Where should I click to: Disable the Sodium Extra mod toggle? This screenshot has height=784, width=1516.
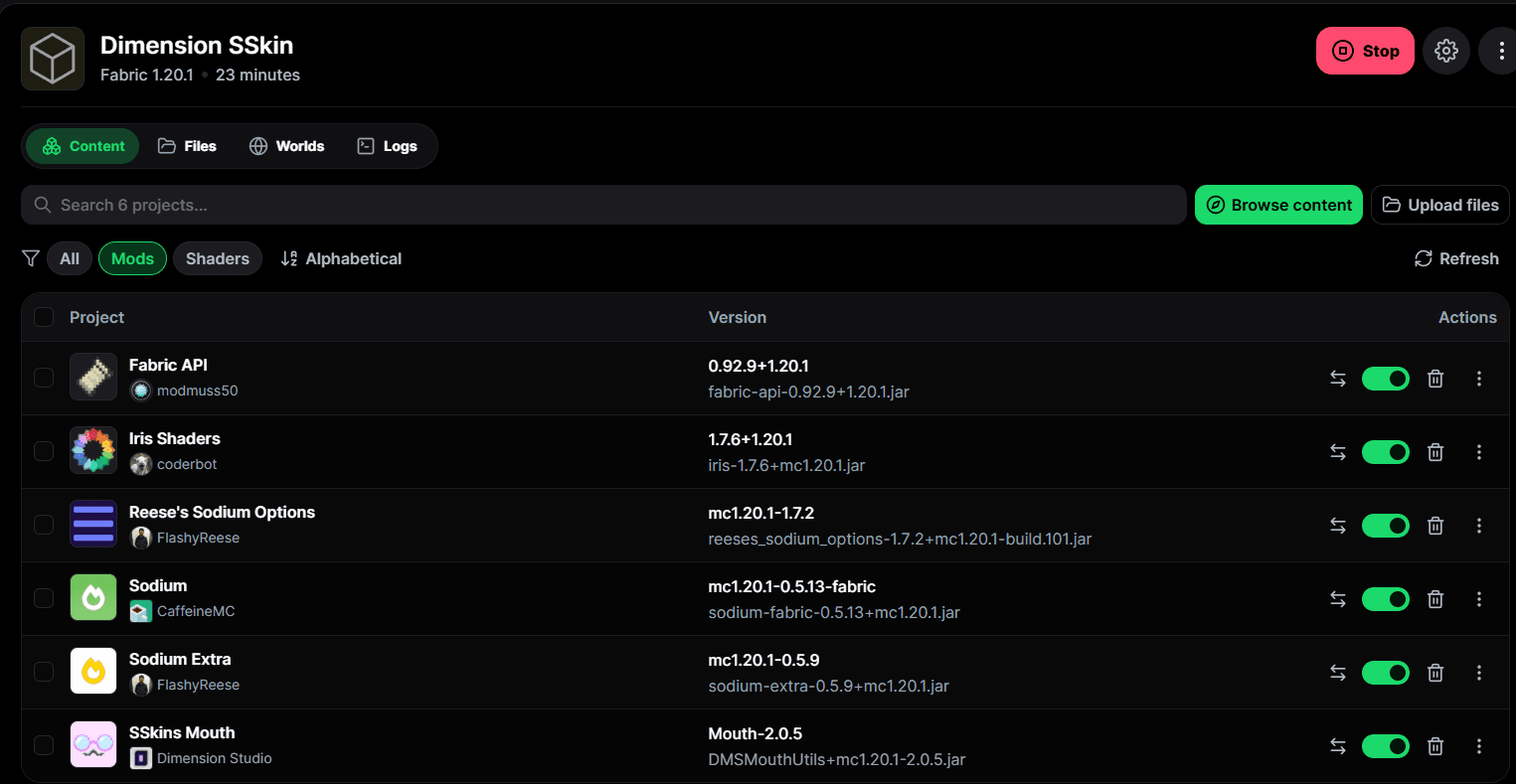(1386, 673)
